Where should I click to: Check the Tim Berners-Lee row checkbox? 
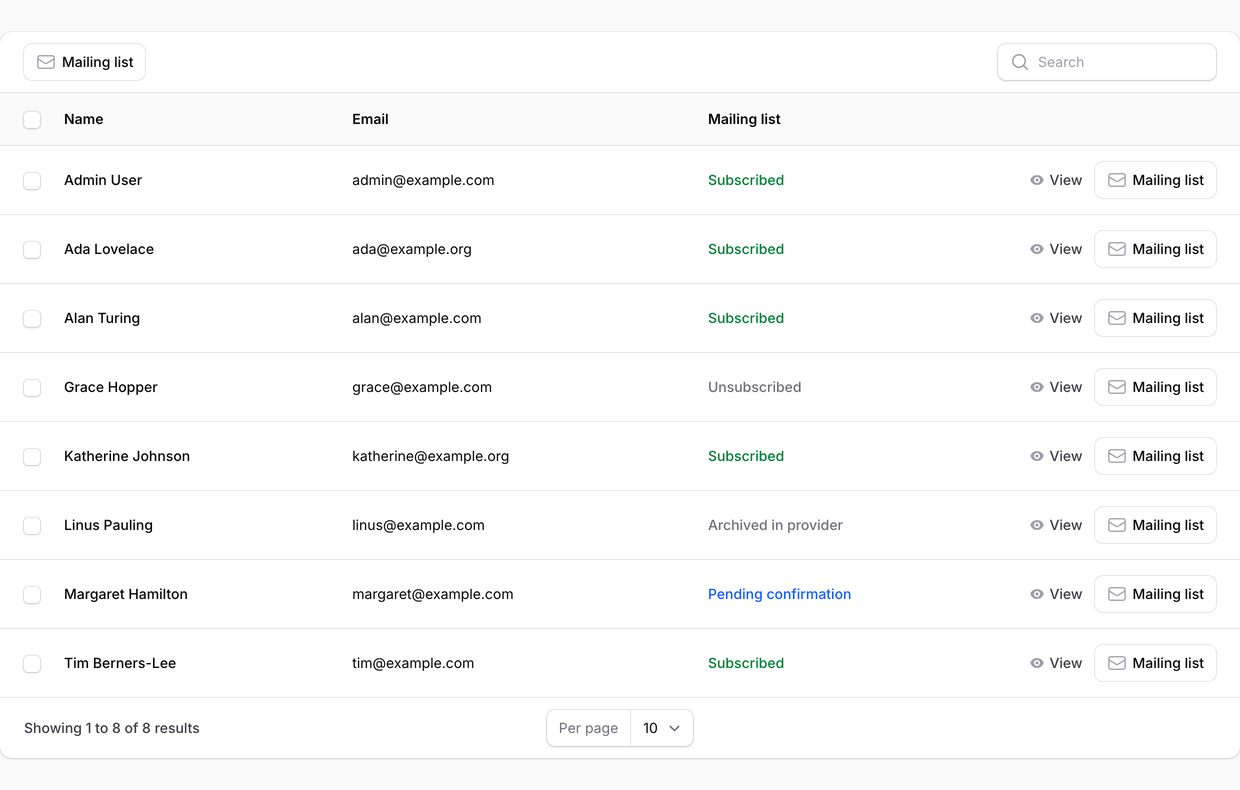tap(32, 664)
